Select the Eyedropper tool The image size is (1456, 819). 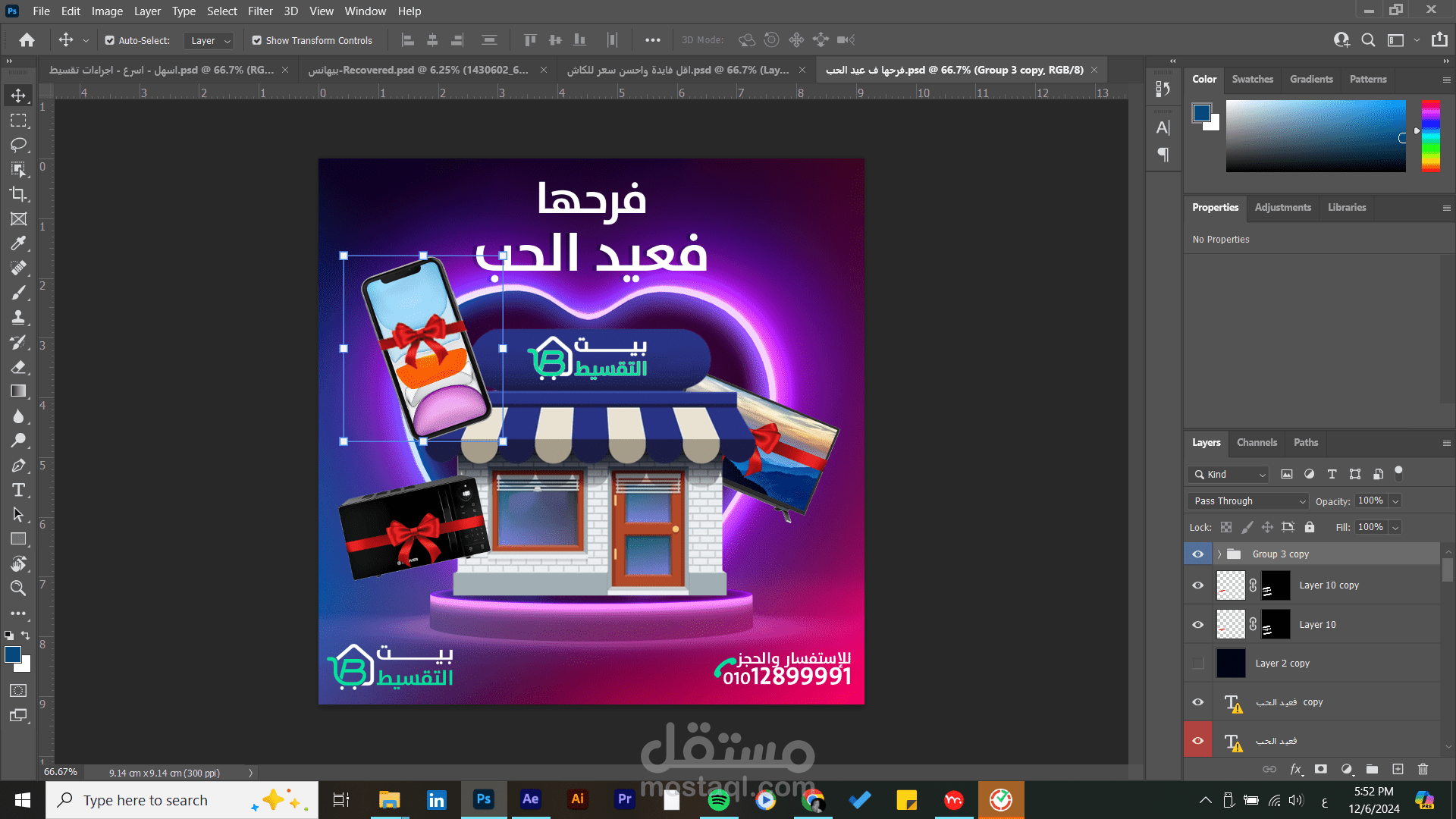tap(18, 243)
